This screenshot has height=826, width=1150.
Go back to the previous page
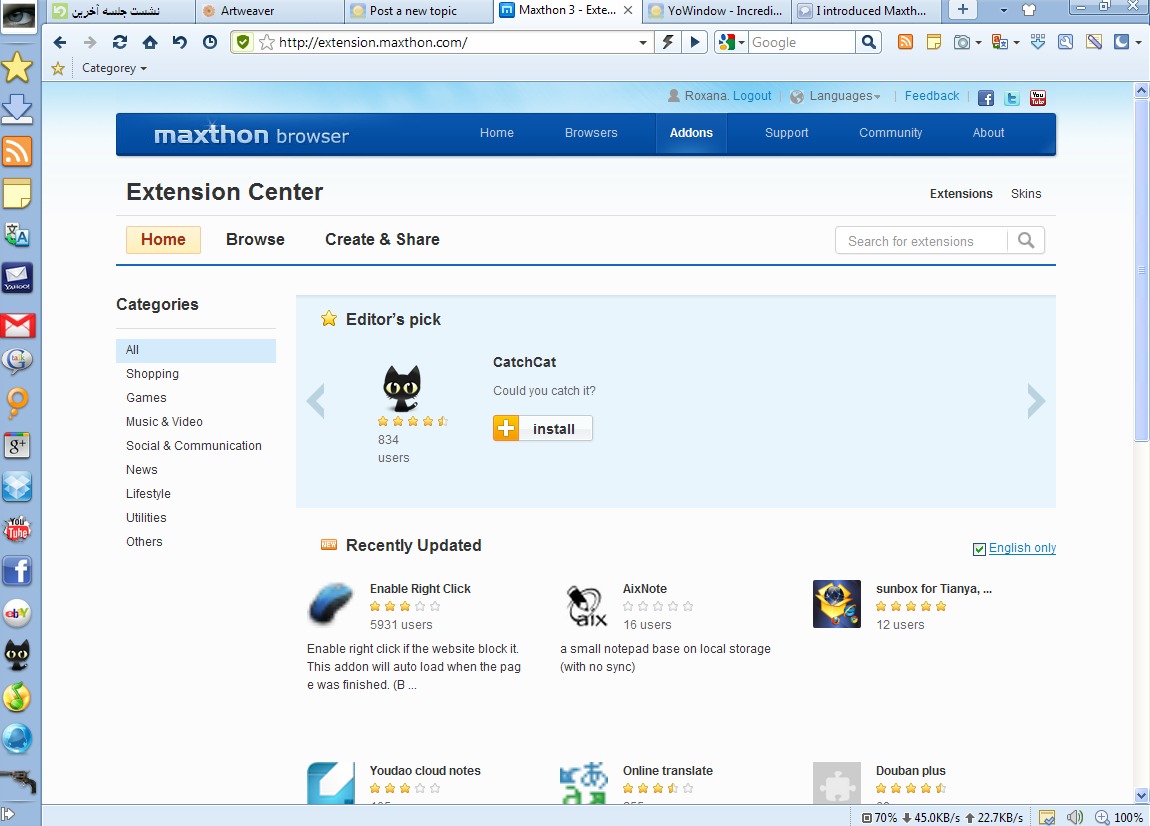click(59, 43)
